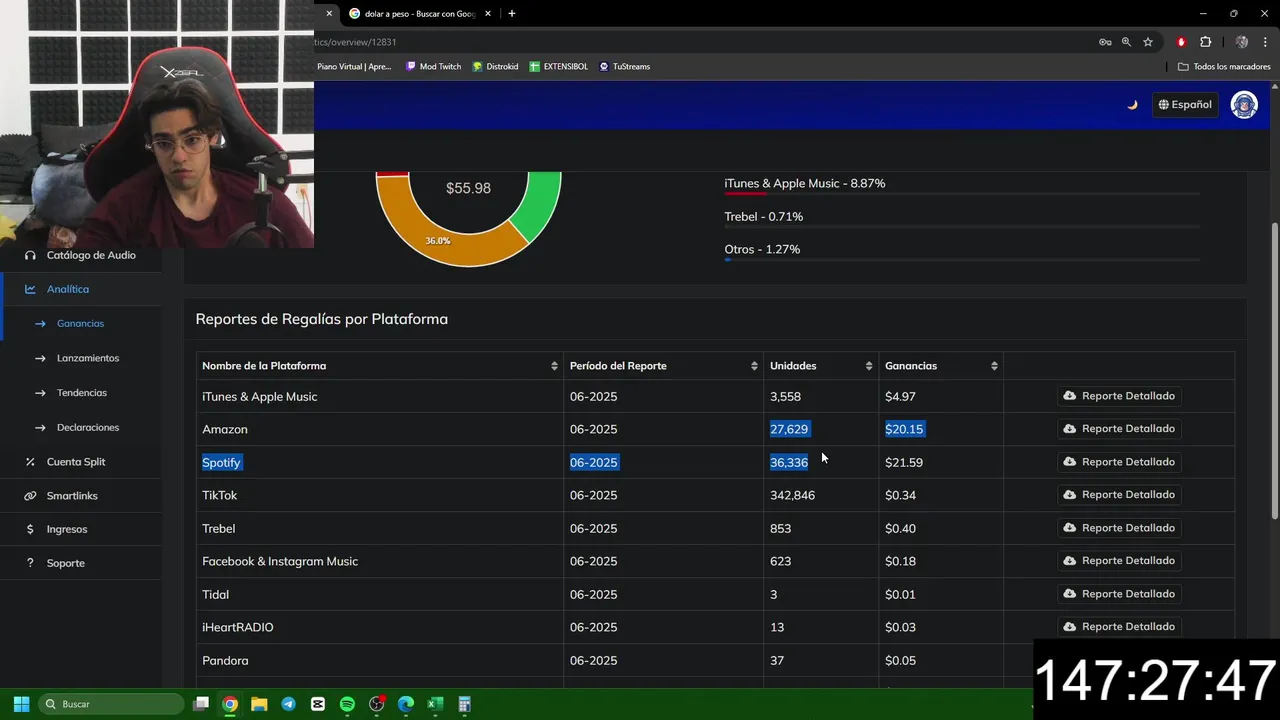The width and height of the screenshot is (1280, 720).
Task: Download Reporte Detallado for iHeartRADIO
Action: [x=1119, y=627]
